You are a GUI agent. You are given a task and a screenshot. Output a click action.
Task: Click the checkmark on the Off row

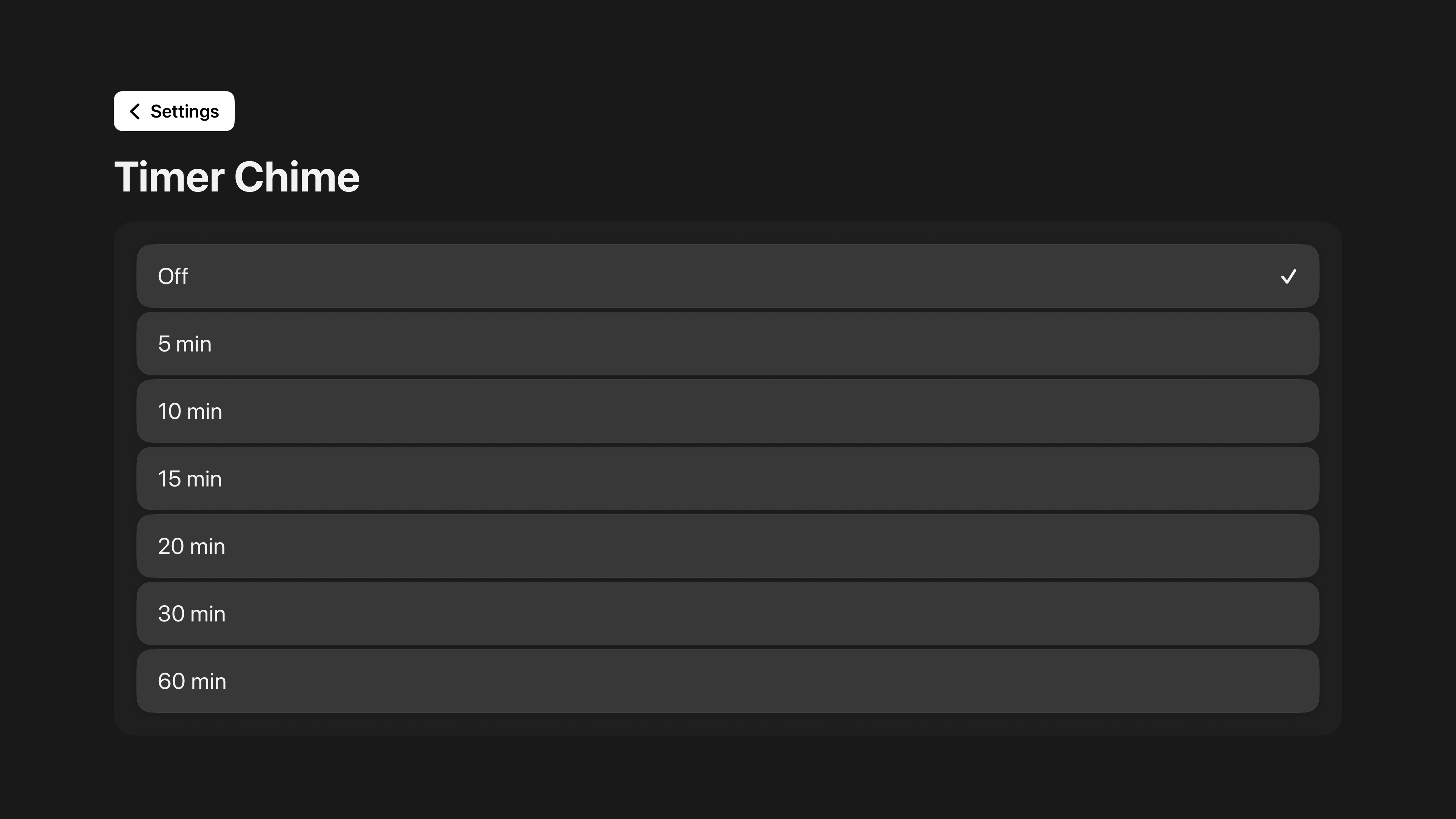pyautogui.click(x=1288, y=276)
